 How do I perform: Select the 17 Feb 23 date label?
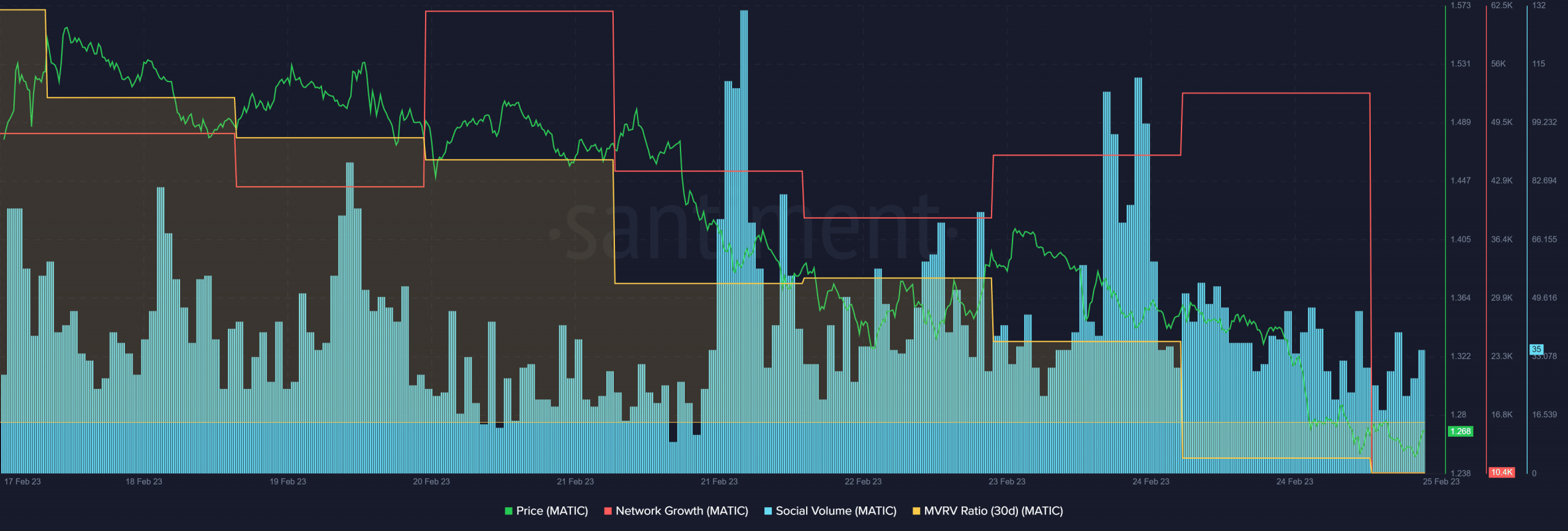[x=23, y=481]
